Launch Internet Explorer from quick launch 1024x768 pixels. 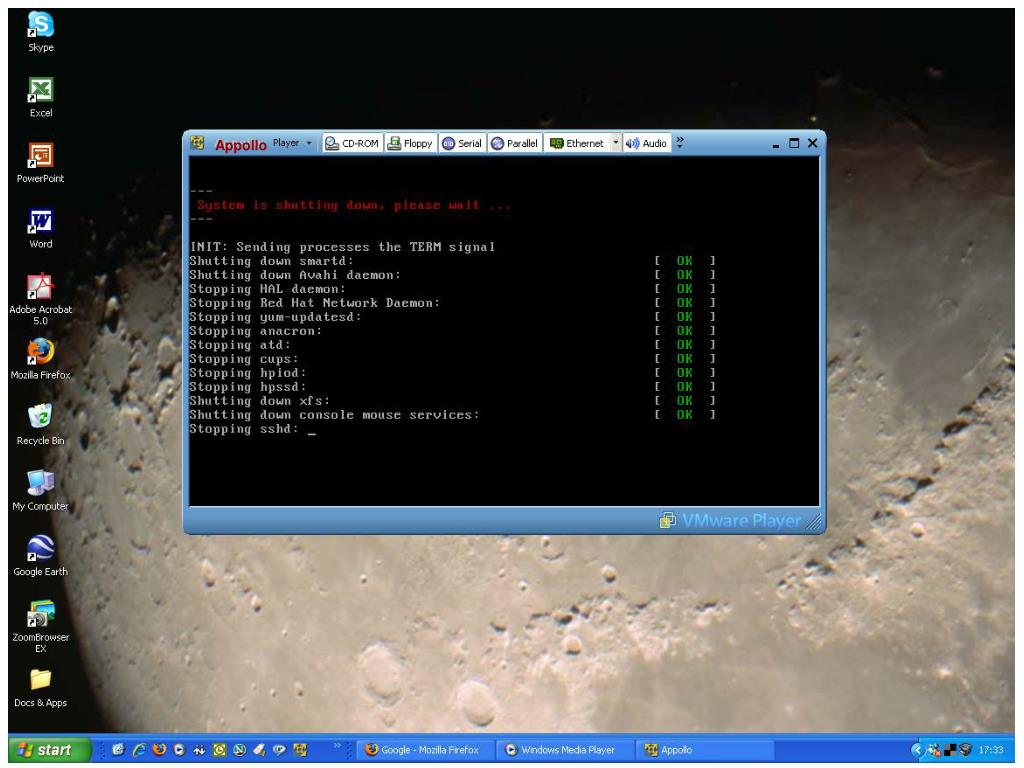click(138, 750)
